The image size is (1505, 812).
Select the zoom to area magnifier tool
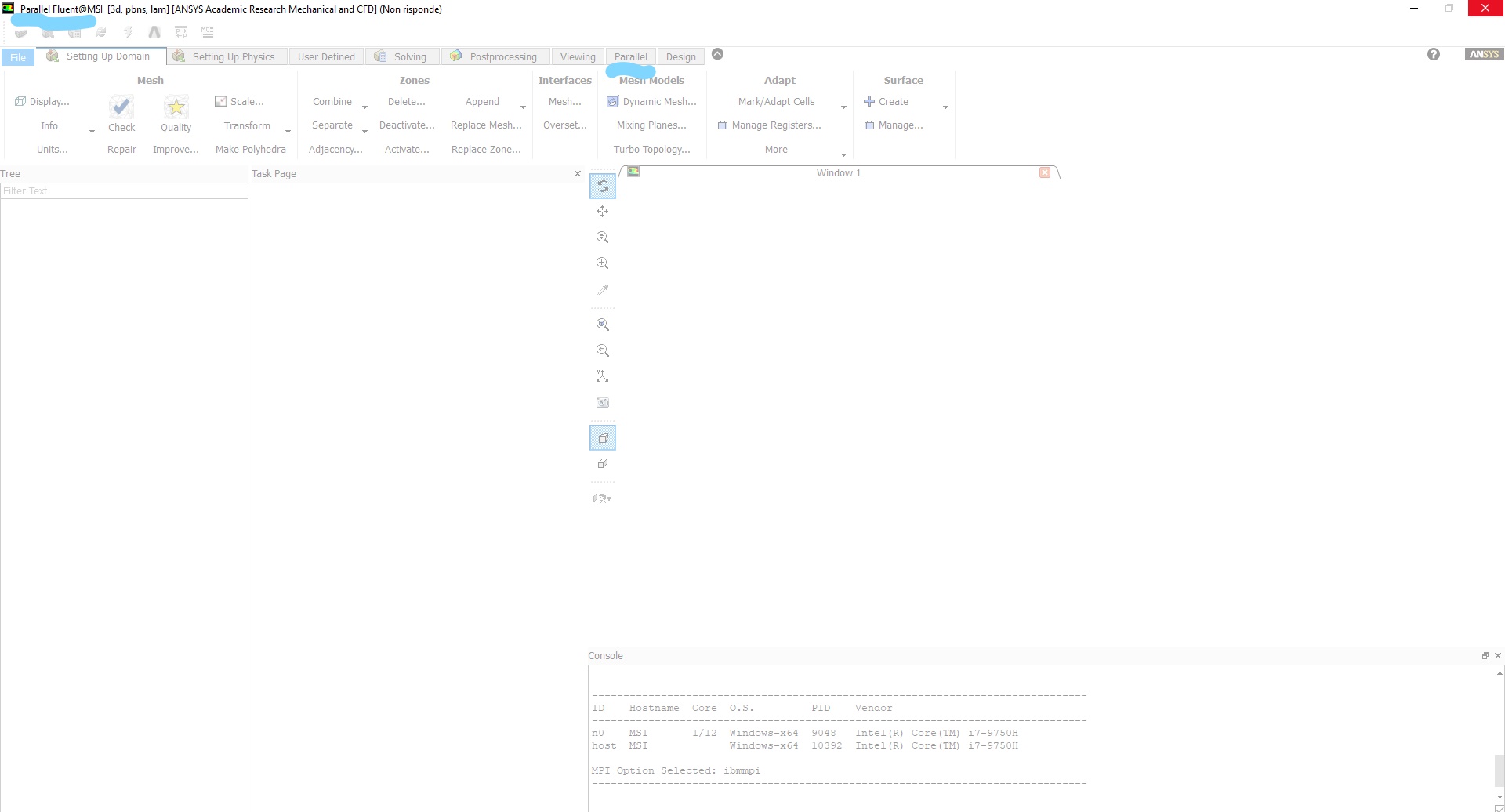tap(603, 263)
